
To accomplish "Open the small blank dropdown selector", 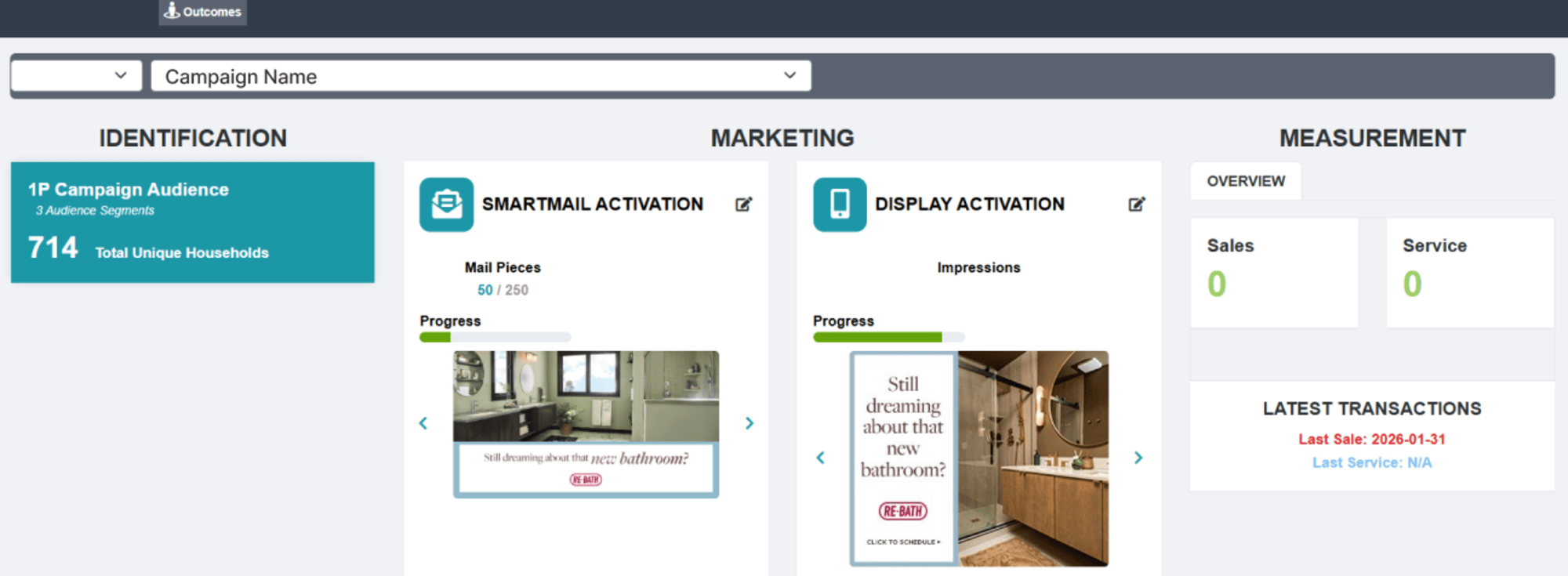I will click(76, 76).
